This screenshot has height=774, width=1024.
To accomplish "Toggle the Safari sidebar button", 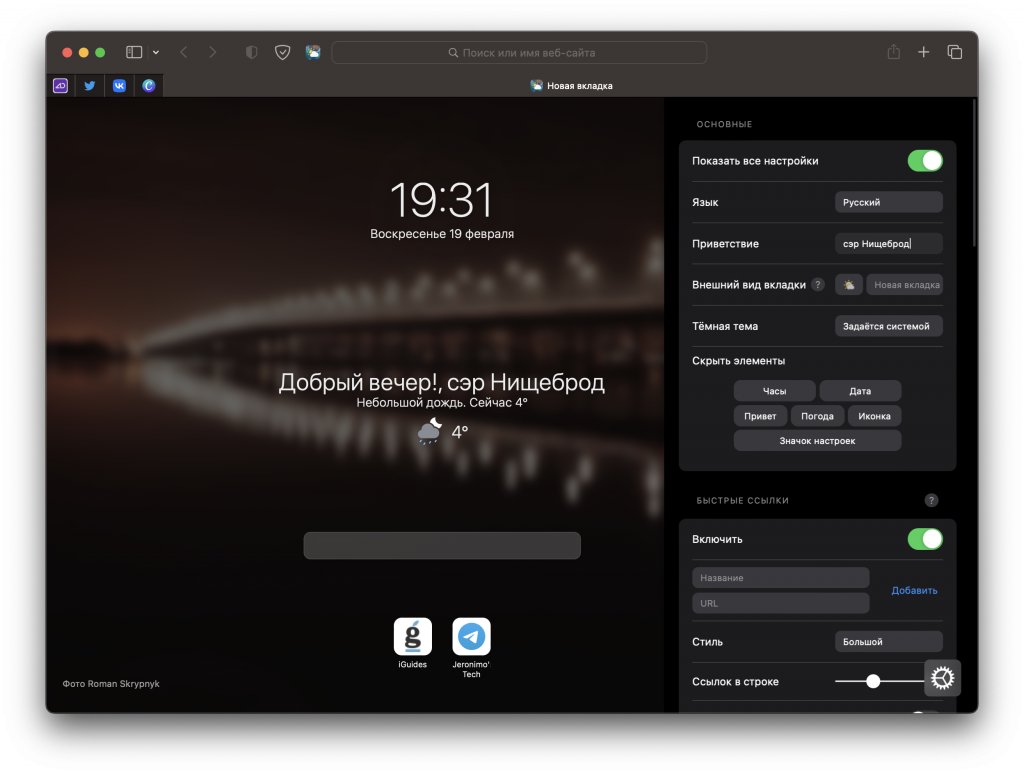I will point(134,52).
